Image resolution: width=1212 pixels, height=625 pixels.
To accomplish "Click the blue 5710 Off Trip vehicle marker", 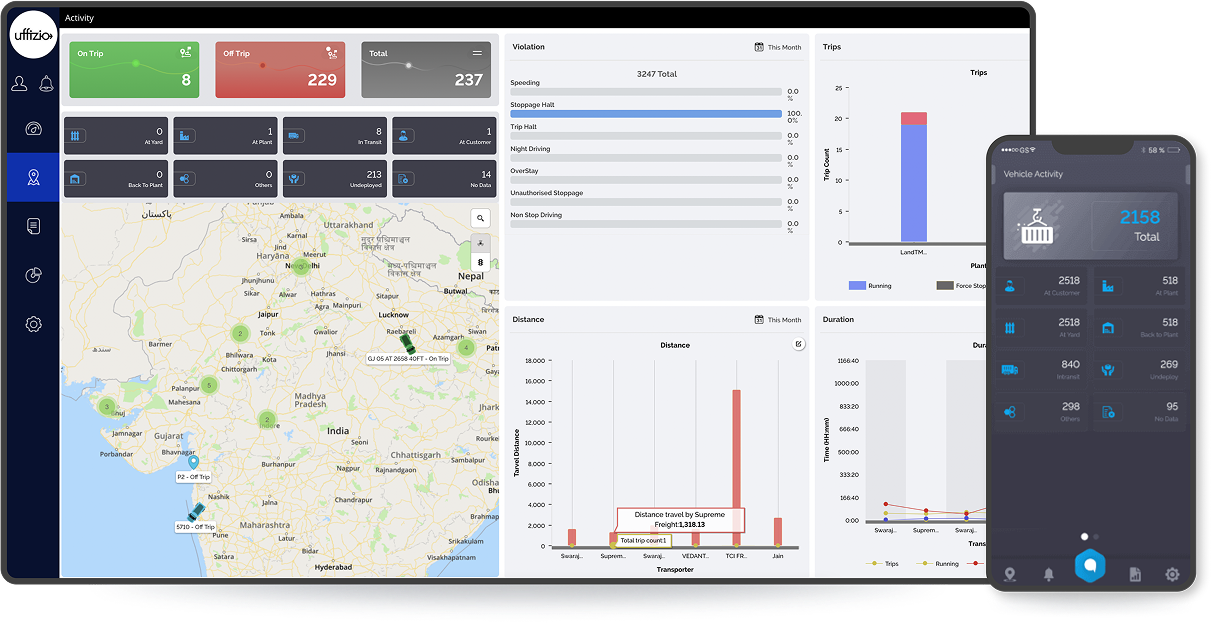I will (195, 514).
